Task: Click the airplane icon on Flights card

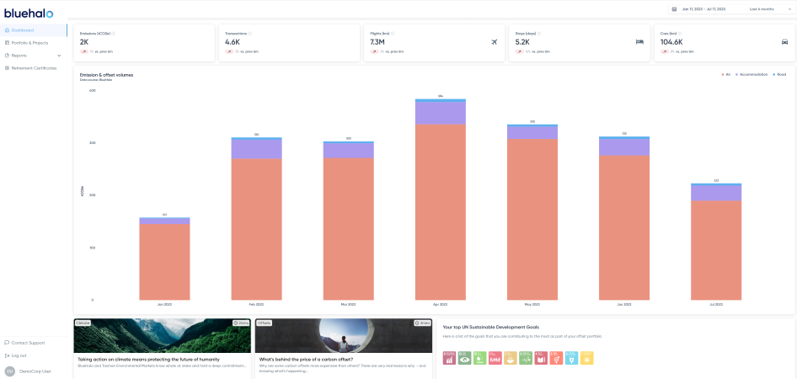Action: point(495,42)
